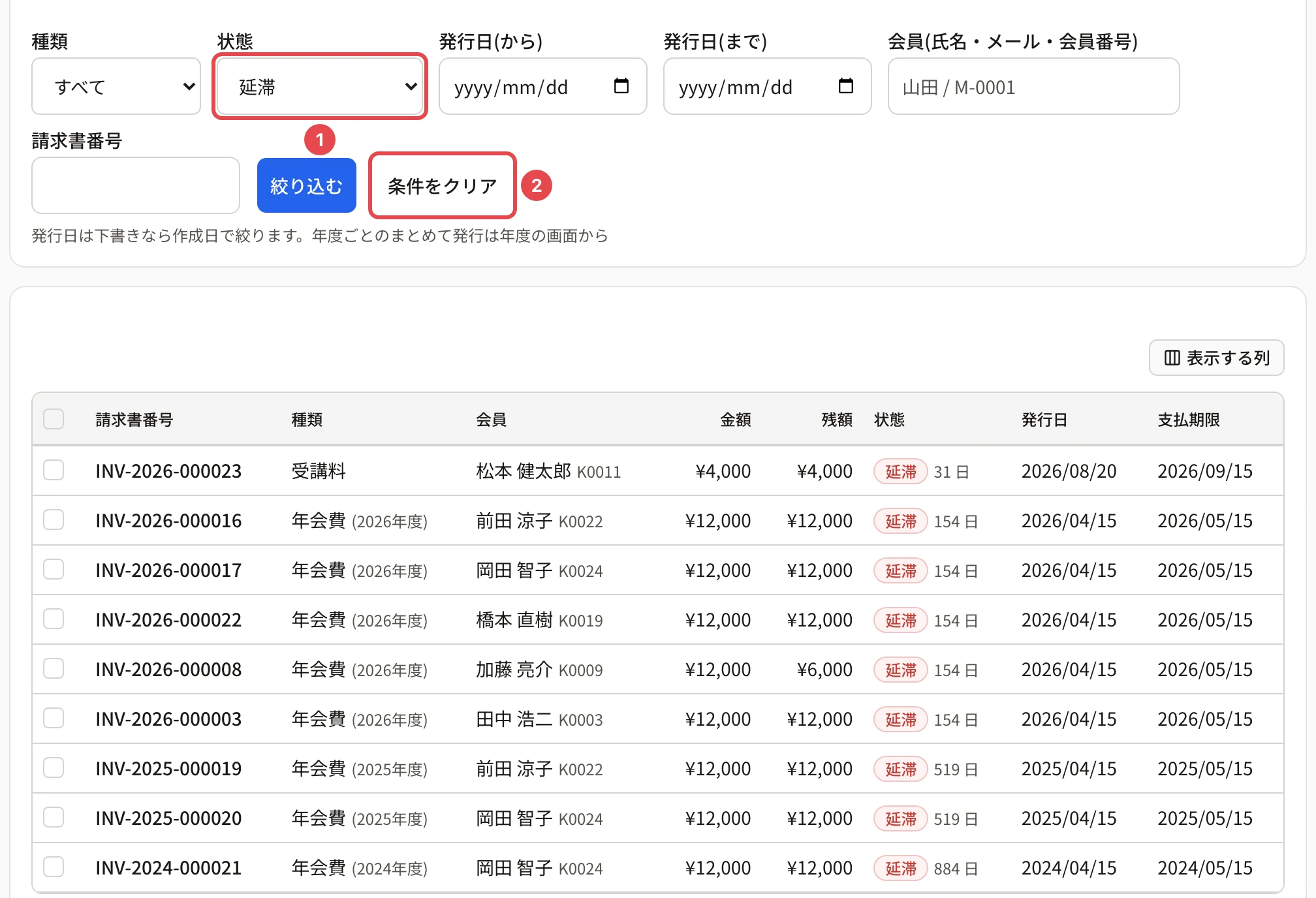Viewport: 1316px width, 898px height.
Task: Check the row INV-2026-000003
Action: pos(54,718)
